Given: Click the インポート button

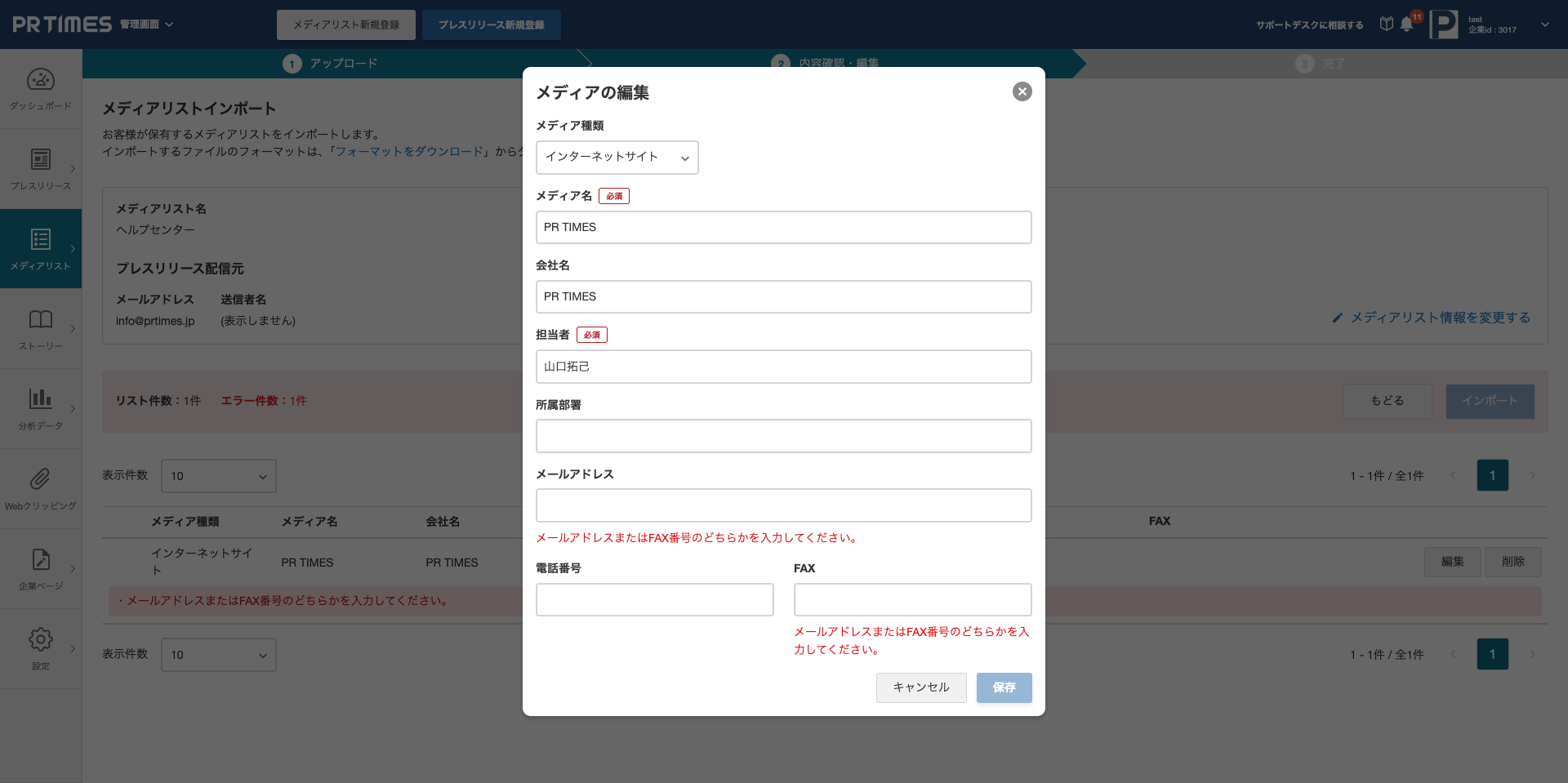Looking at the screenshot, I should (x=1490, y=401).
